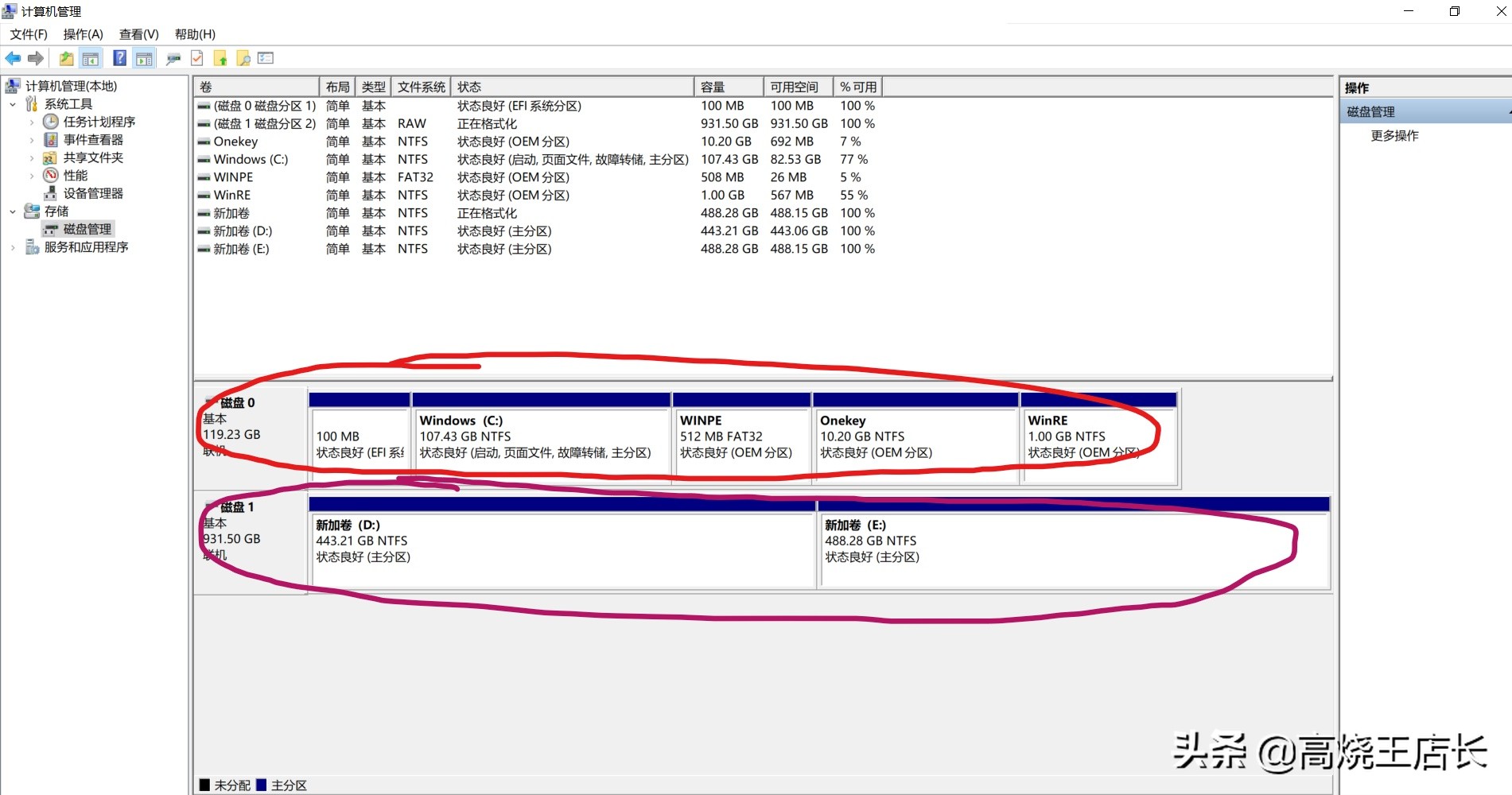1512x795 pixels.
Task: Click the 计算机管理(本地) root icon
Action: click(x=13, y=86)
